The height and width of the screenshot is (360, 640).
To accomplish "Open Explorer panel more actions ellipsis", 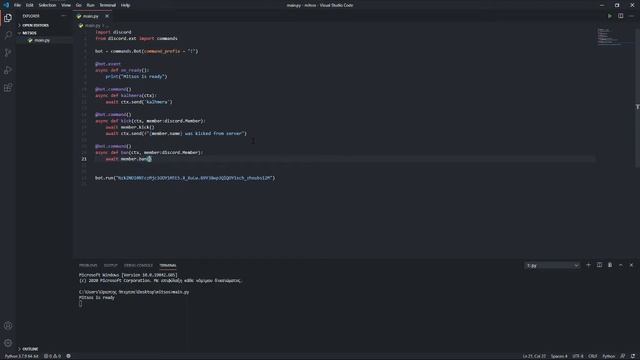I will pos(63,16).
